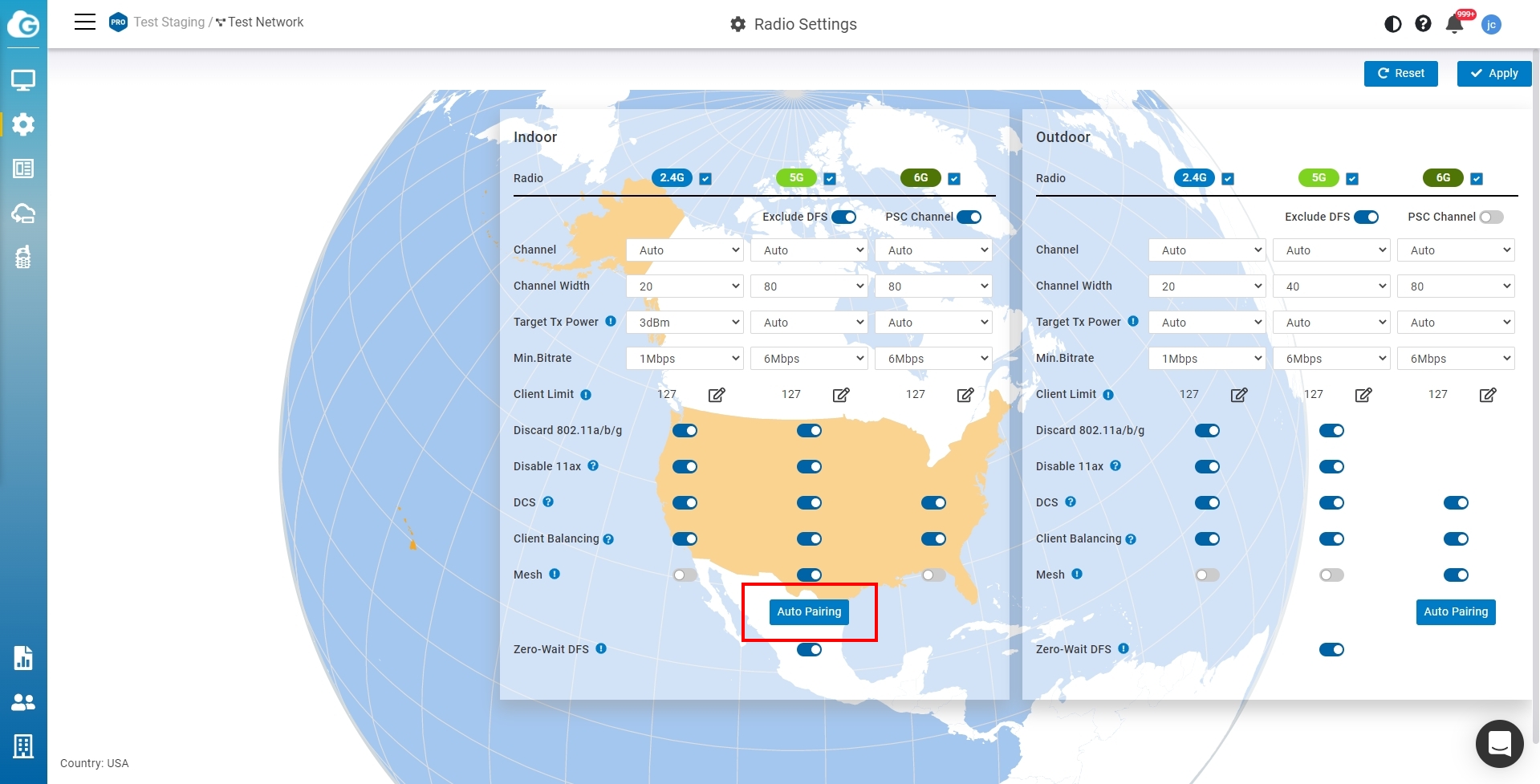Edit Indoor 6G client limit
The width and height of the screenshot is (1540, 784).
(x=965, y=395)
